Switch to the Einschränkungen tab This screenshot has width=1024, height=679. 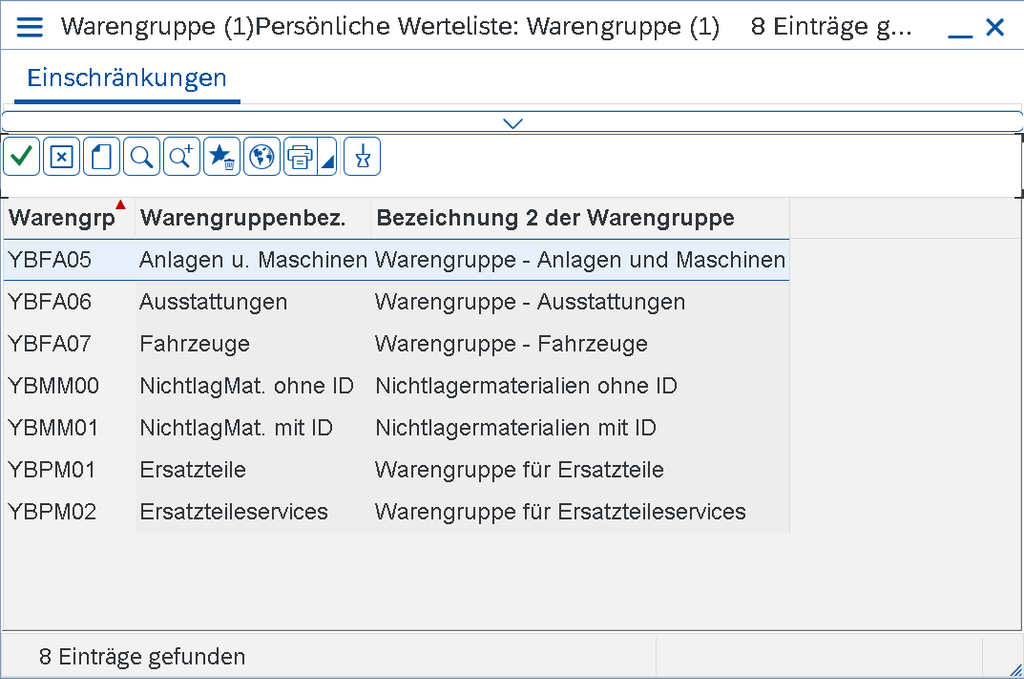(x=127, y=78)
